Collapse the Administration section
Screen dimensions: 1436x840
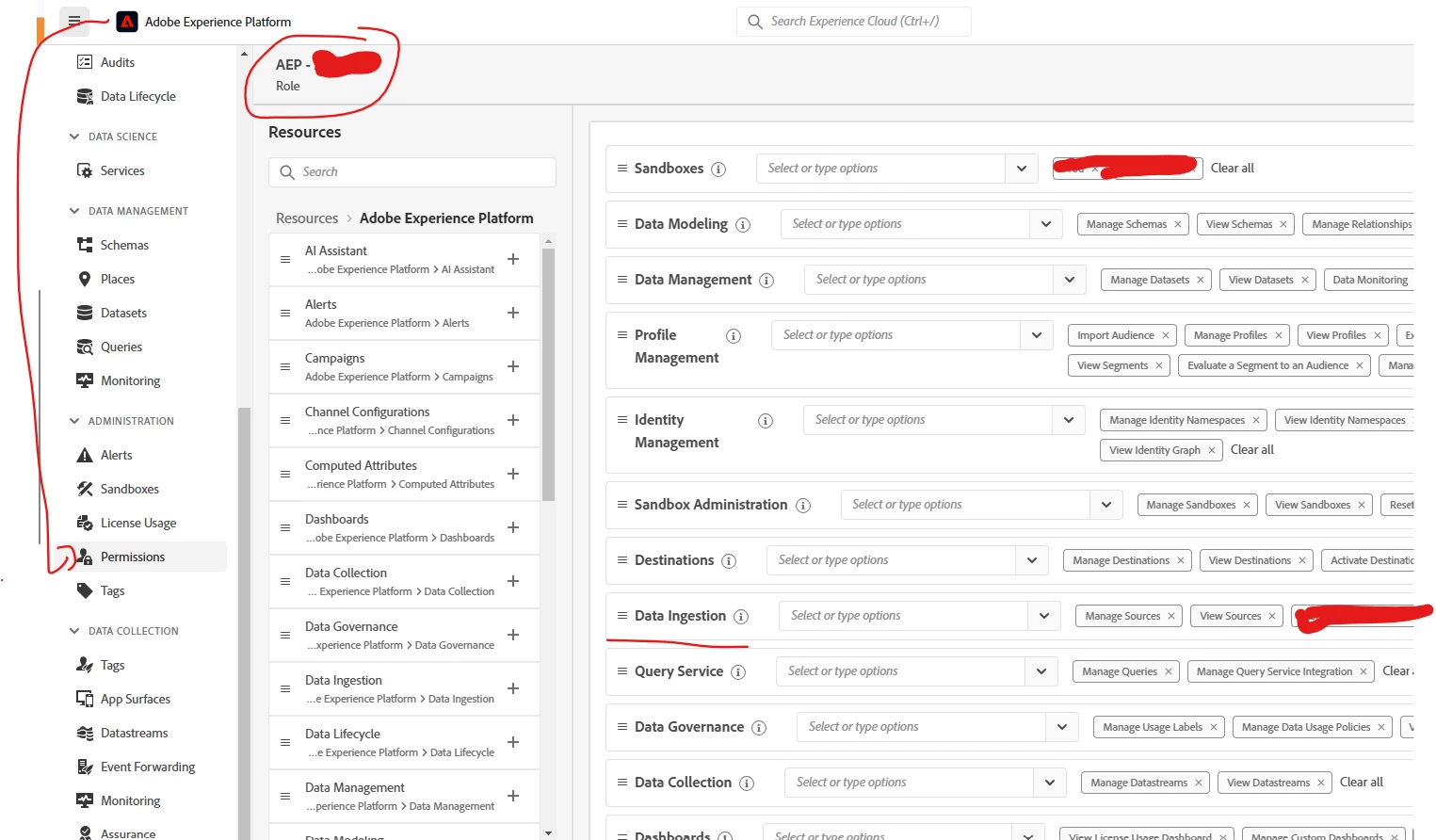[74, 421]
